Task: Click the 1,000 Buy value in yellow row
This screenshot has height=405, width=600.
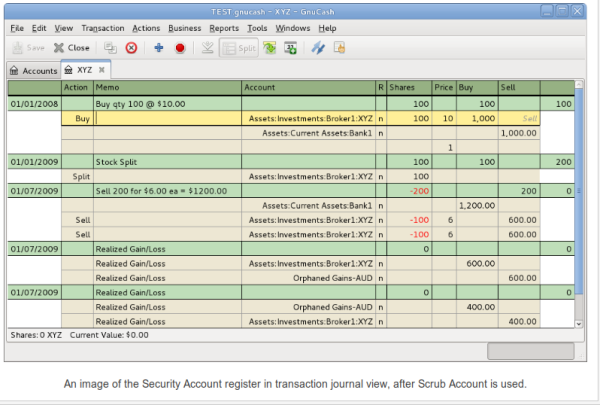Action: [477, 119]
